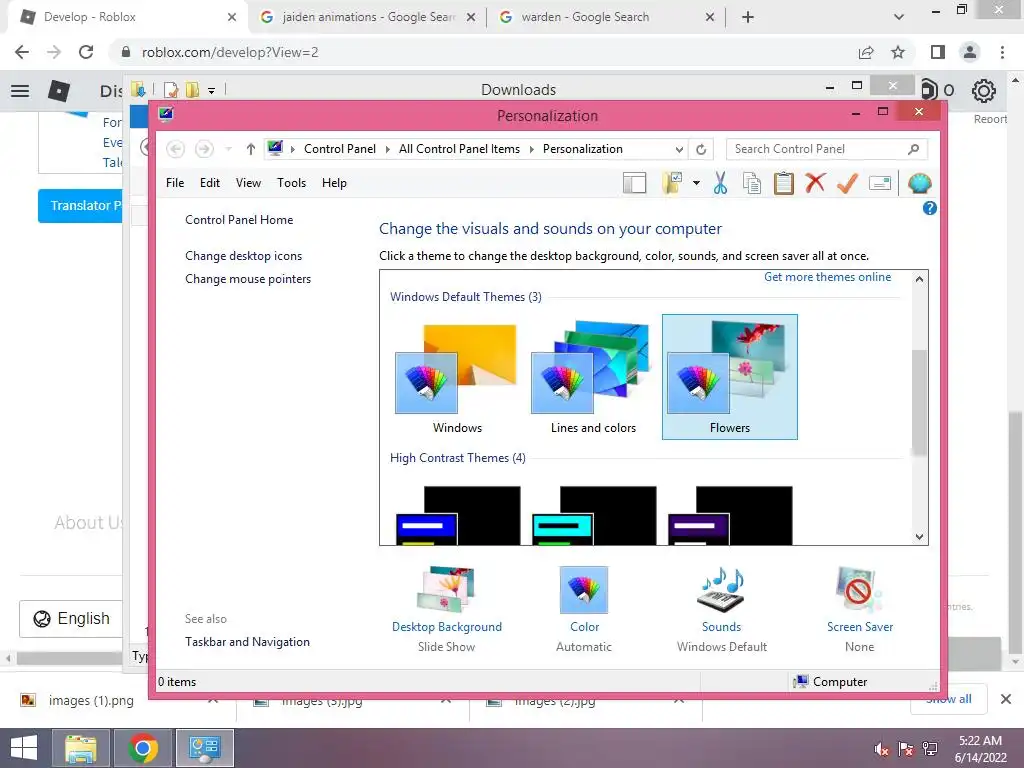Screen dimensions: 1024x768
Task: Bookmark this page with the star
Action: click(898, 52)
